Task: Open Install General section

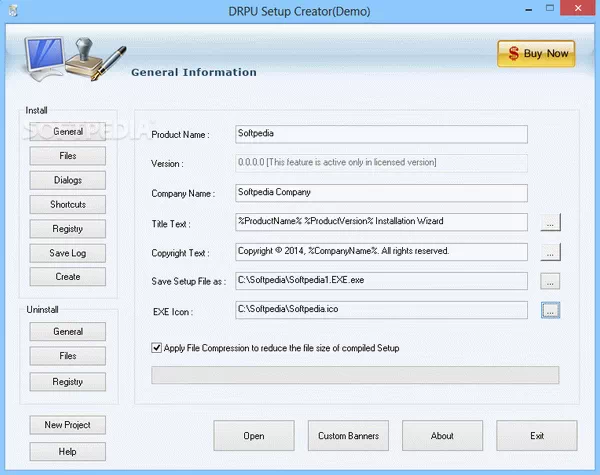Action: click(68, 132)
